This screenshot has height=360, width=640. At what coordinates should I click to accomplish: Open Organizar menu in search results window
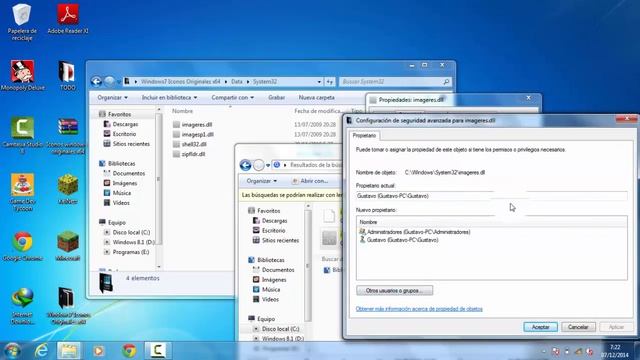pos(262,181)
